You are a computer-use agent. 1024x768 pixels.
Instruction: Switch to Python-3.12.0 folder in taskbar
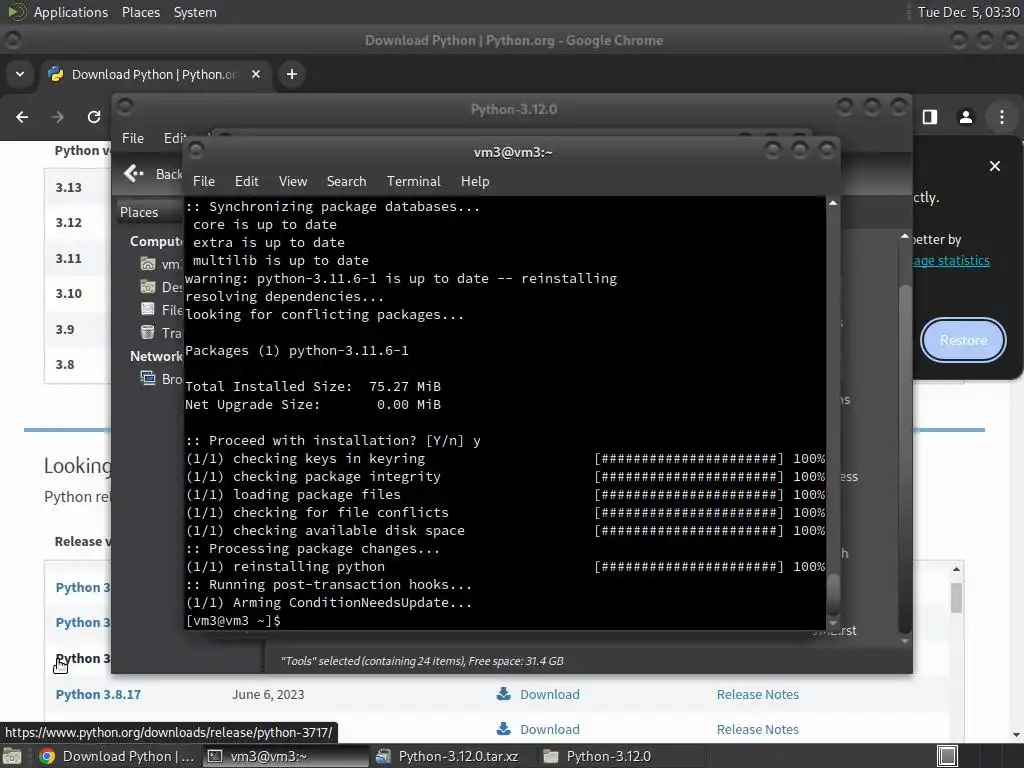tap(622, 756)
